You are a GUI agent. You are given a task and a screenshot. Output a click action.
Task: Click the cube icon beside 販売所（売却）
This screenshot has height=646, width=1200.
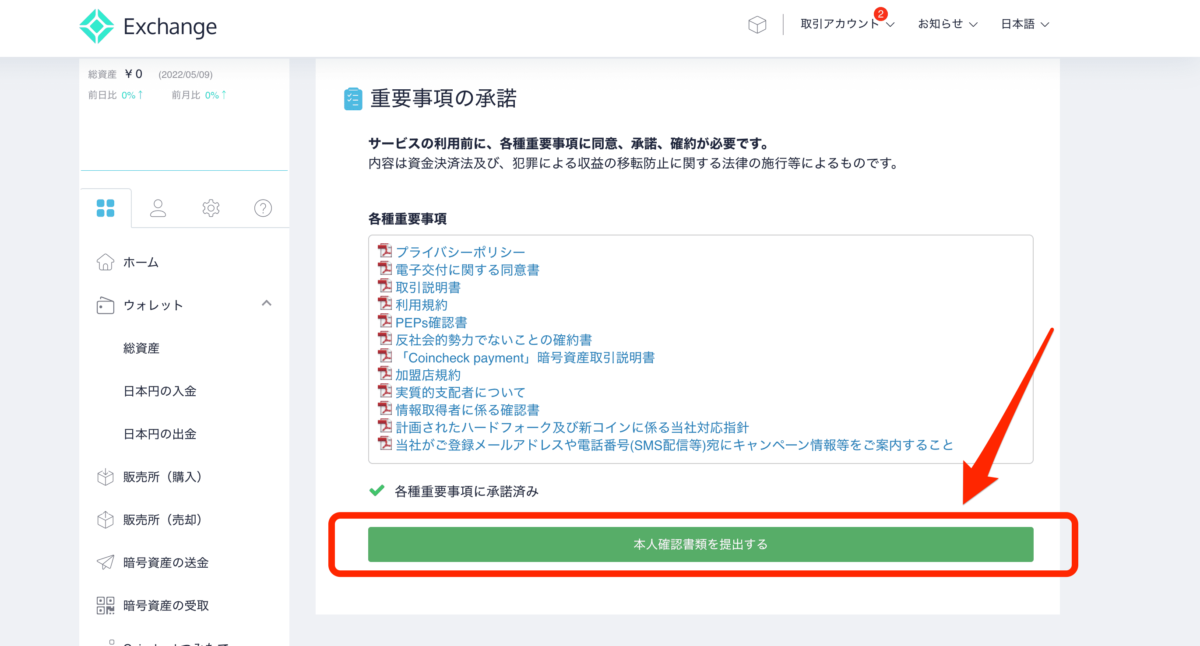tap(105, 520)
